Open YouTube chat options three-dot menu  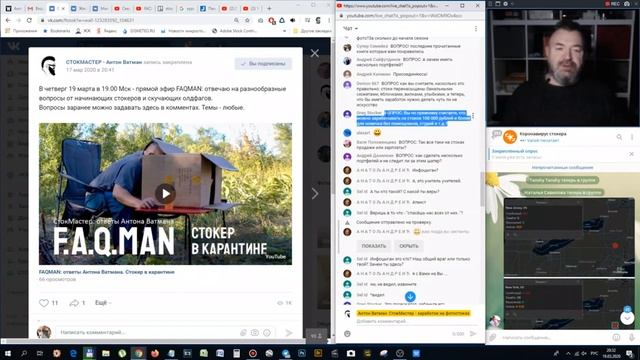(x=476, y=29)
